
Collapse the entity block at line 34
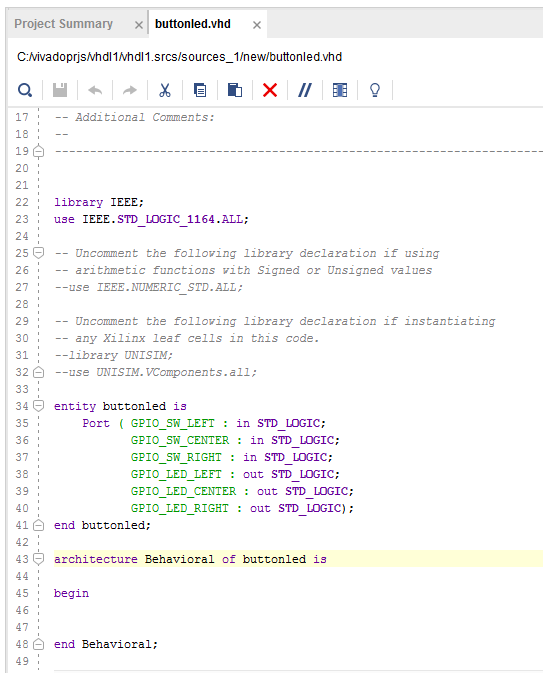(39, 406)
